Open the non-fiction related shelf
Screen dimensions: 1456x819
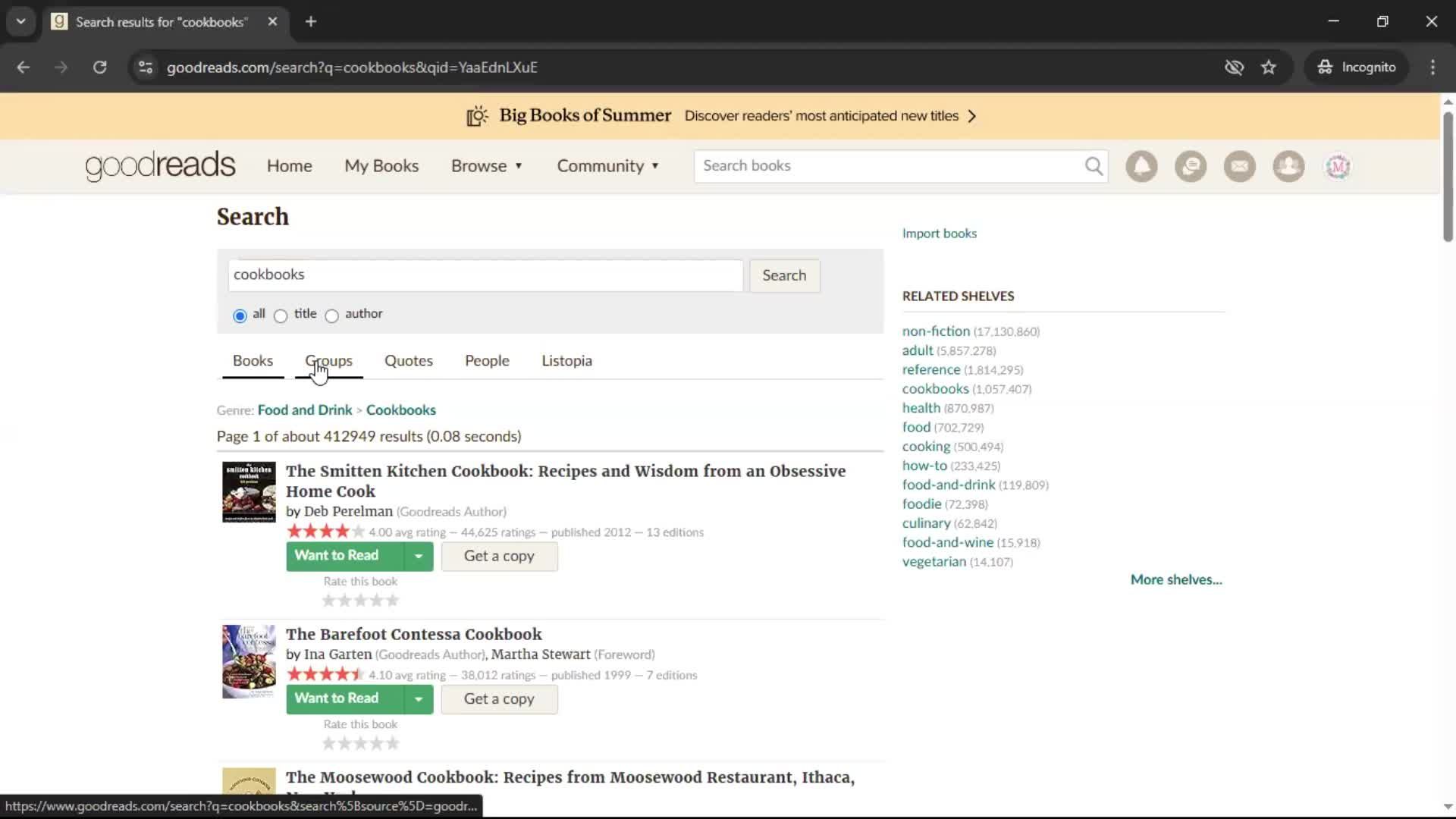[x=936, y=331]
